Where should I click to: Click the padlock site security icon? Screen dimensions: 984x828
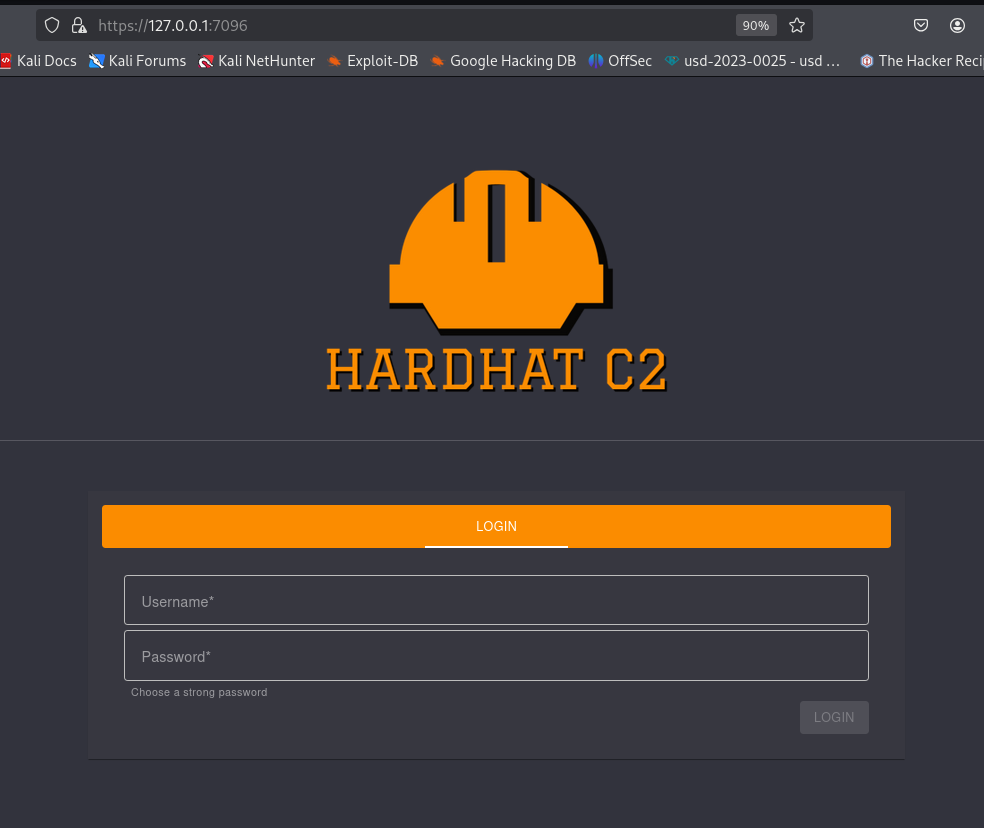tap(78, 25)
